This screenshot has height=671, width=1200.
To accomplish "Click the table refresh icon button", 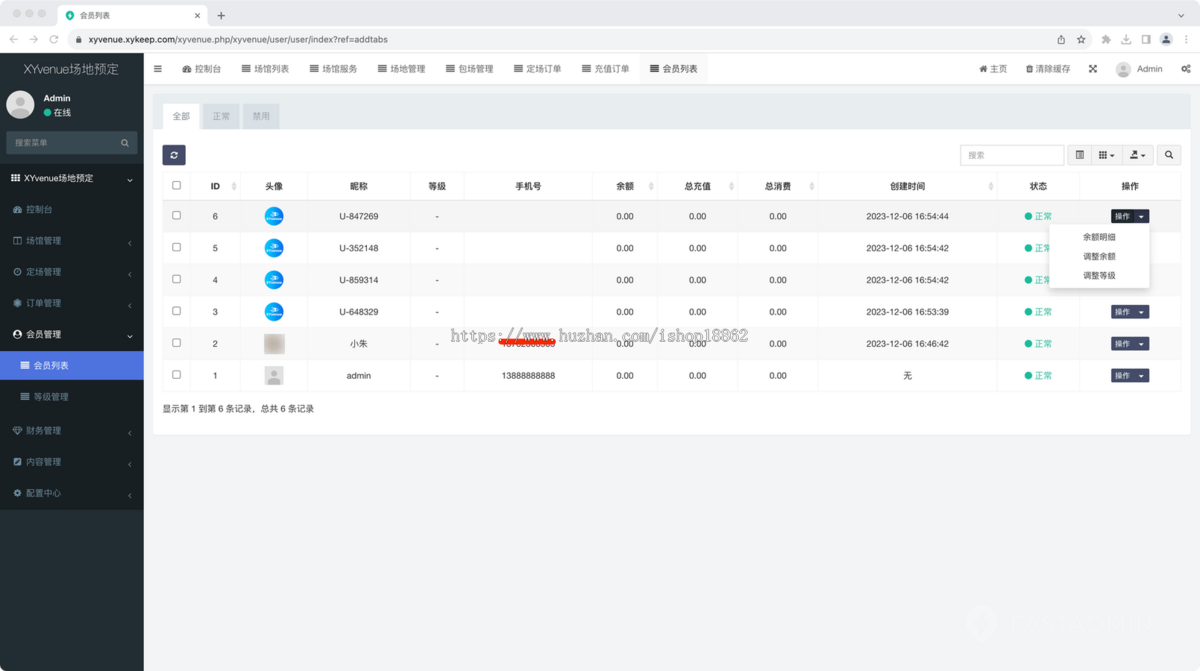I will [x=174, y=155].
